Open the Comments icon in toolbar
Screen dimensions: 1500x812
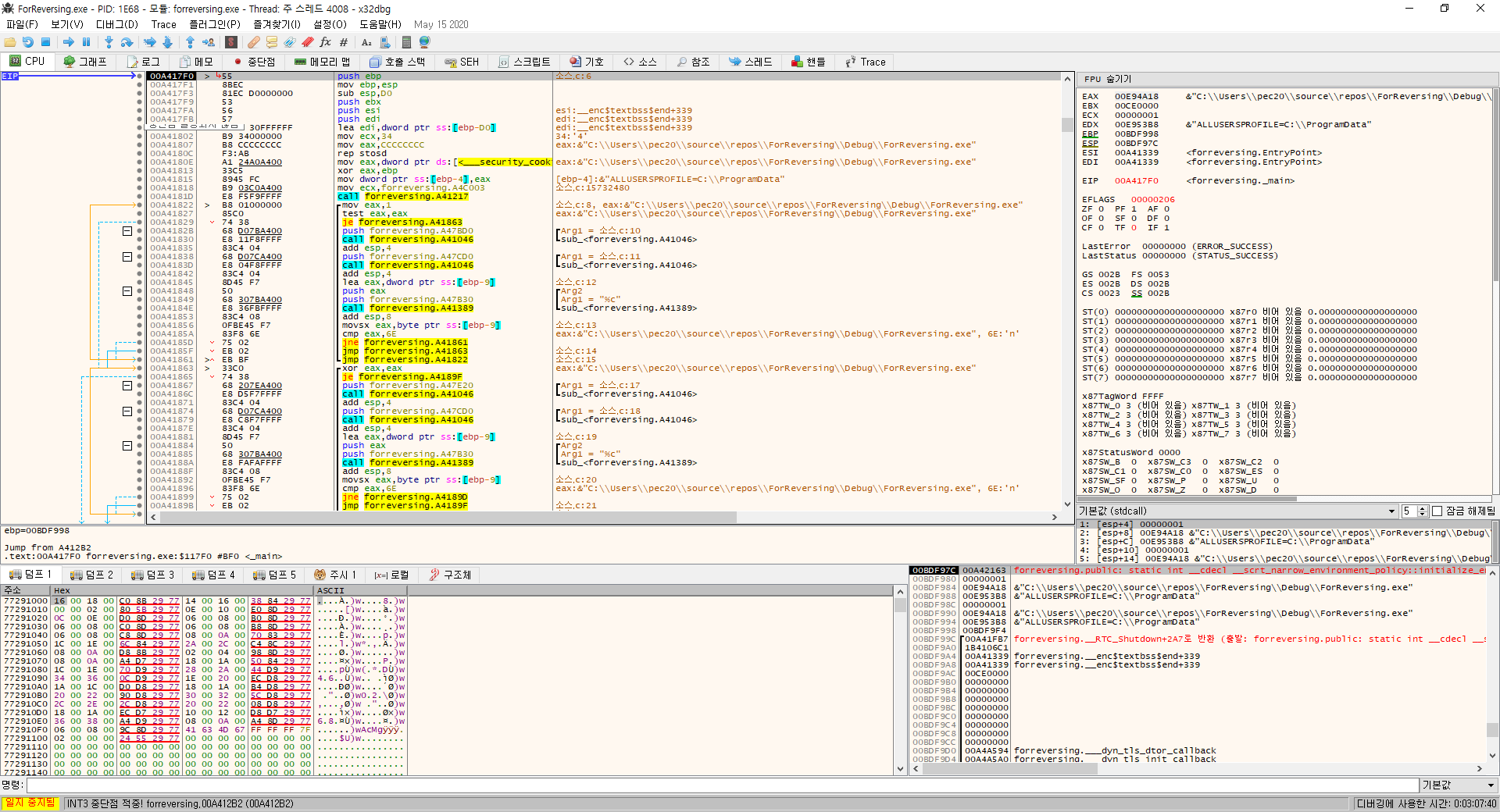click(272, 42)
